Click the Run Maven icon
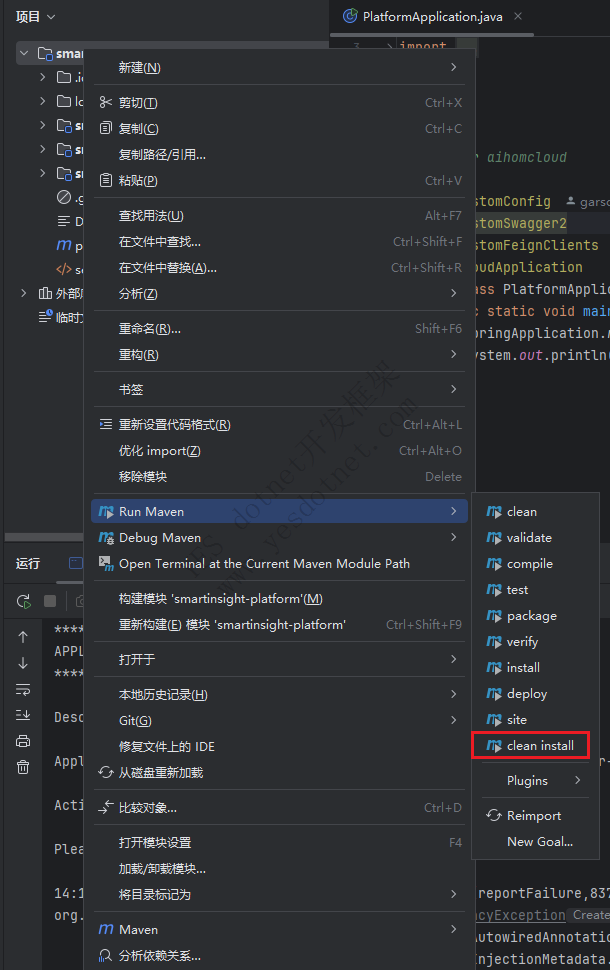 [106, 512]
